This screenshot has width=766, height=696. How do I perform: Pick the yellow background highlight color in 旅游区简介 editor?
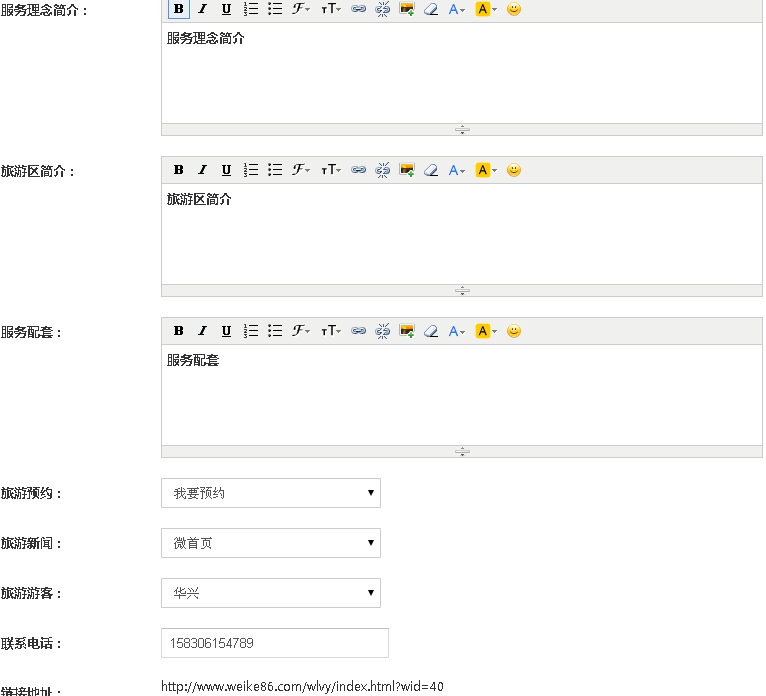point(485,170)
